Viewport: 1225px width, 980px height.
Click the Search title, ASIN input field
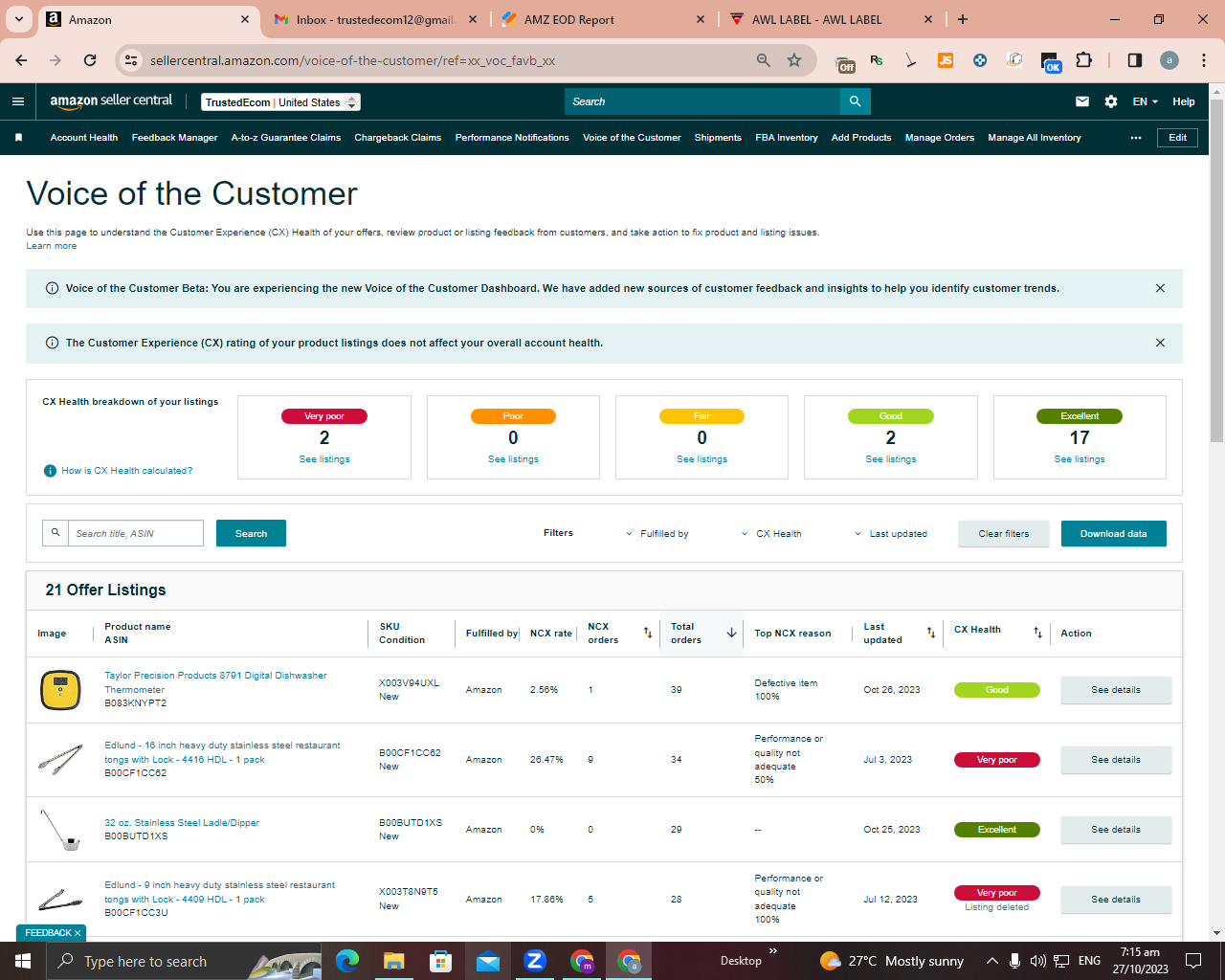point(135,533)
